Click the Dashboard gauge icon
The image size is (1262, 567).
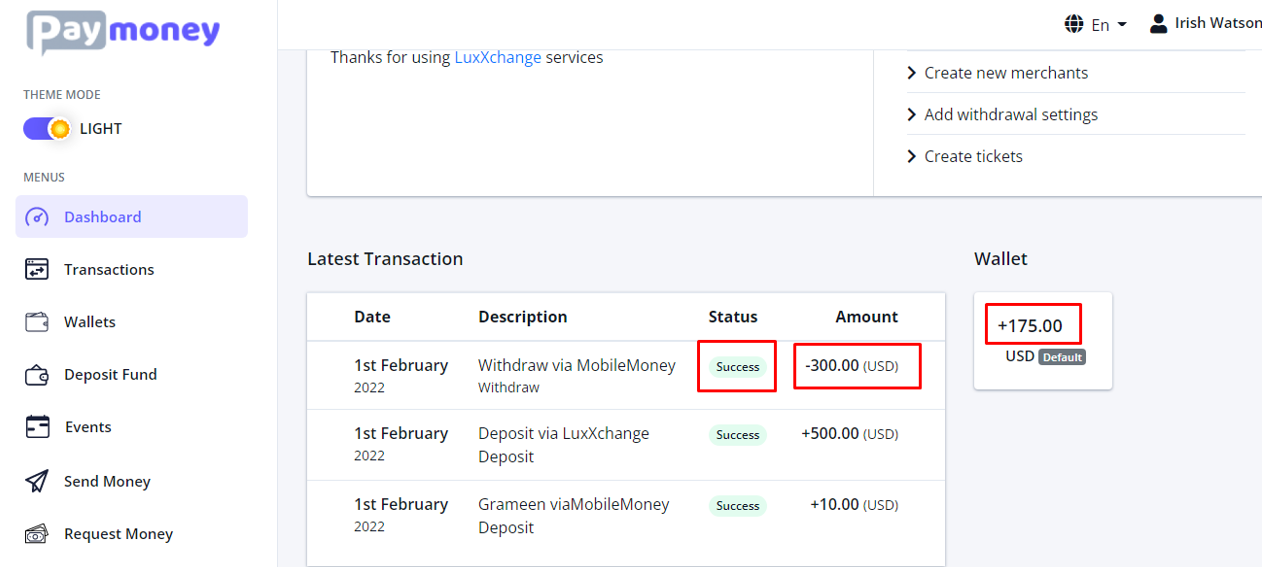click(37, 217)
